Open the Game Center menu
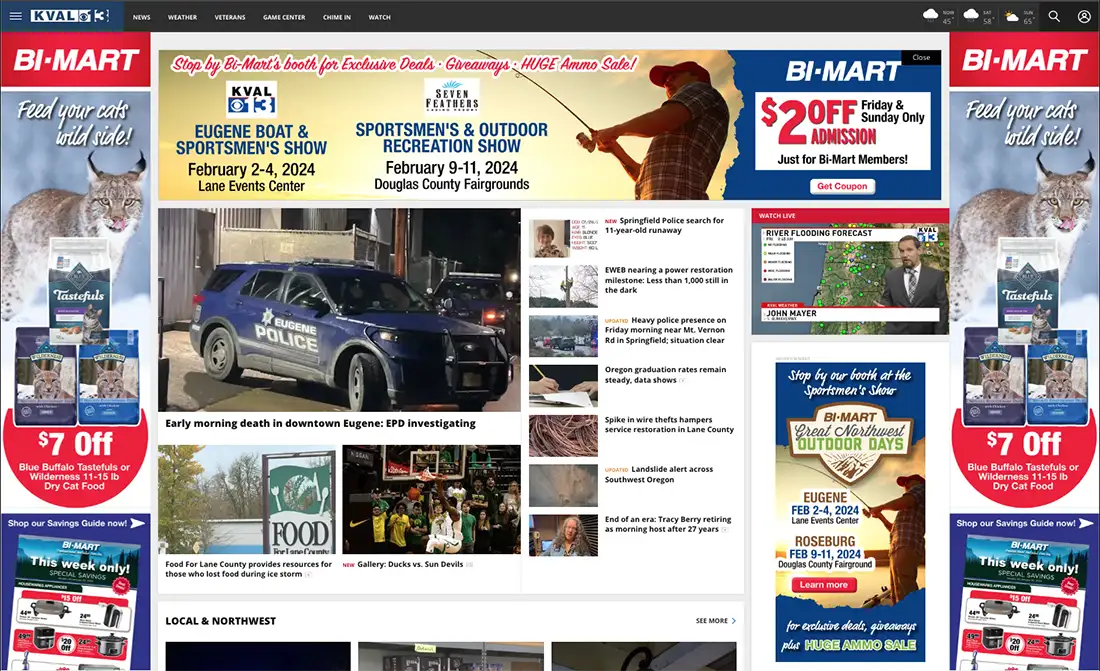The height and width of the screenshot is (671, 1100). [x=284, y=17]
